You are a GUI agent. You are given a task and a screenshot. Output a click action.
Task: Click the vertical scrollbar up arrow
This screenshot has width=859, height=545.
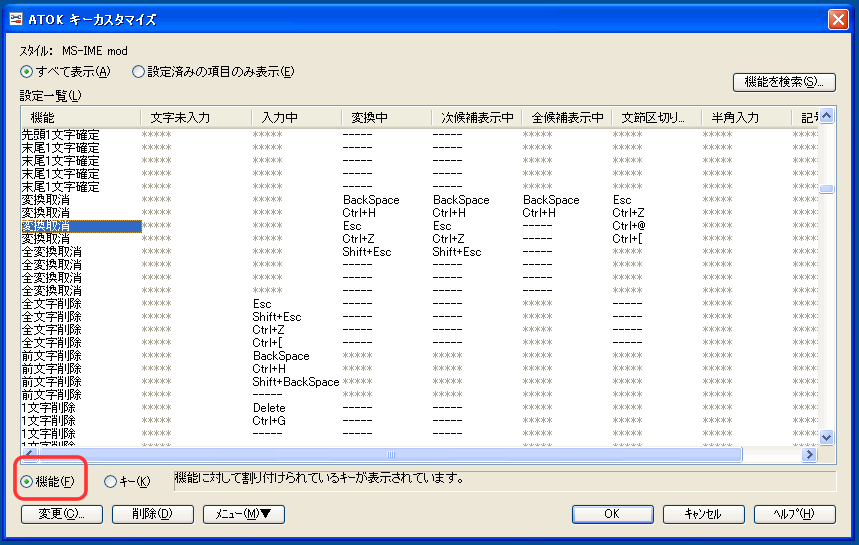(827, 116)
